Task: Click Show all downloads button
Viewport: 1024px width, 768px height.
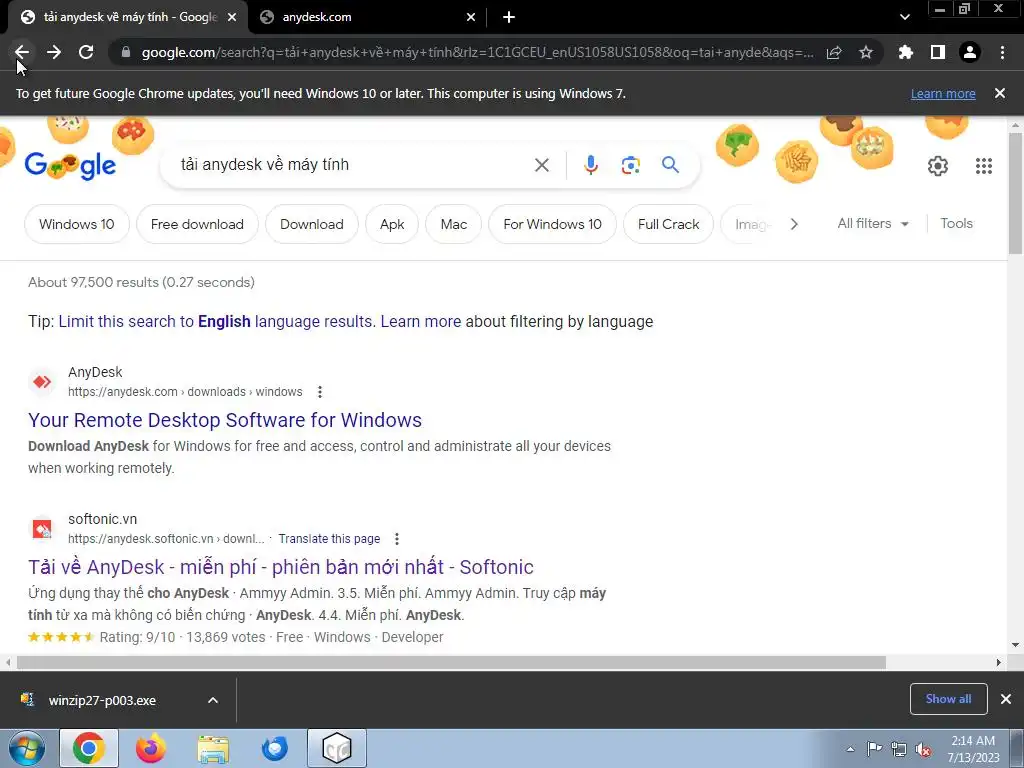Action: [x=948, y=699]
